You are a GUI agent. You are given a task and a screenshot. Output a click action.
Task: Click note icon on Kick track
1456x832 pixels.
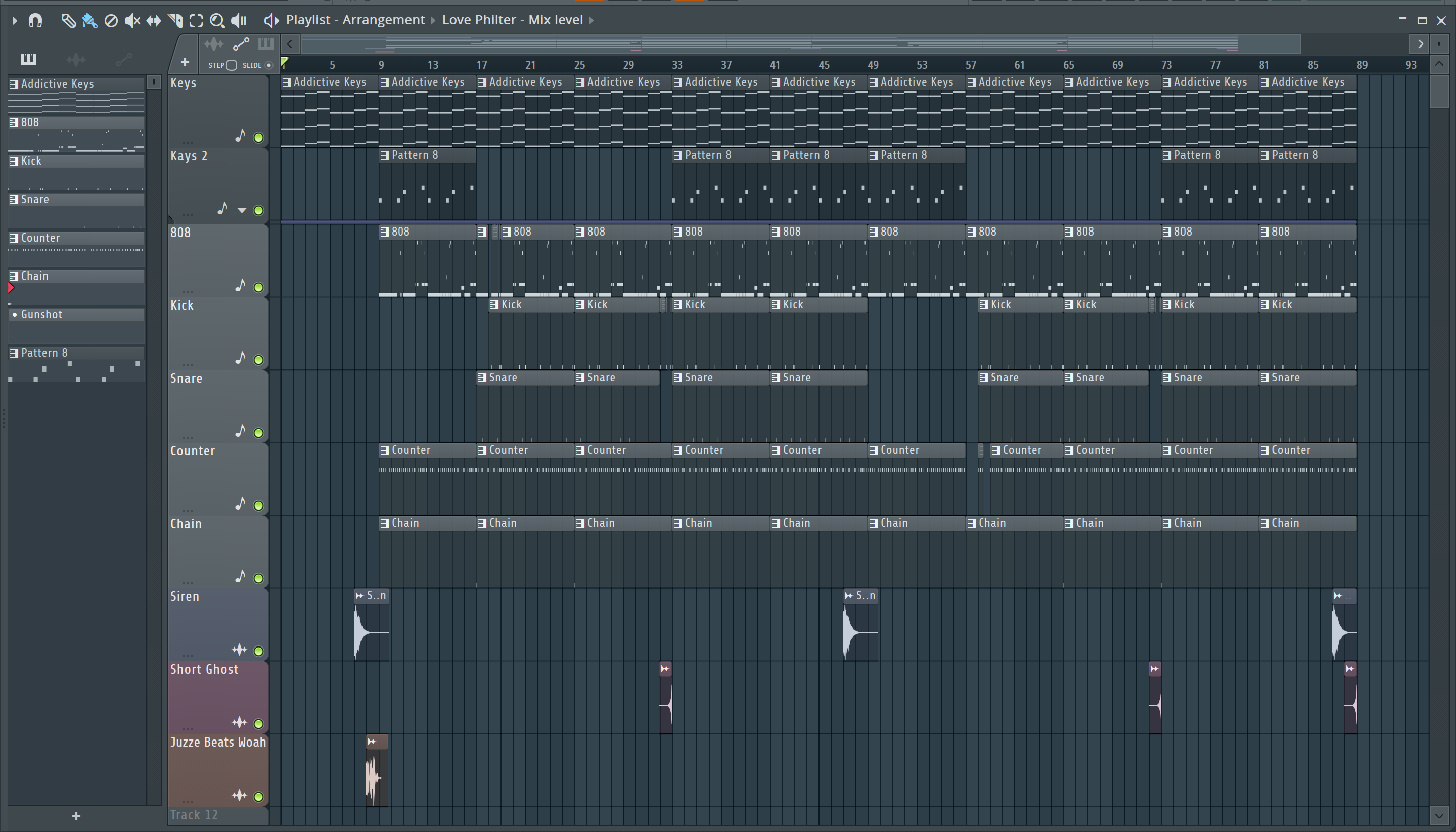(x=240, y=358)
